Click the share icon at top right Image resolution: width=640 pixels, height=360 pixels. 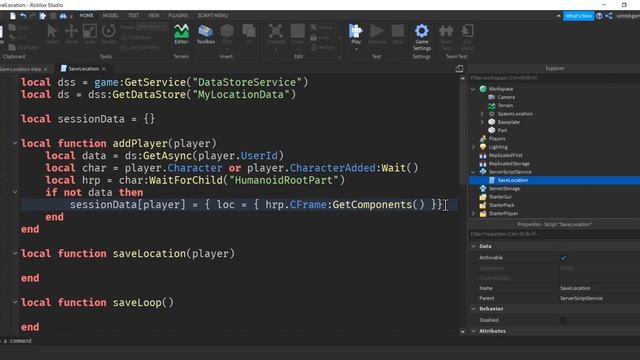pos(609,16)
